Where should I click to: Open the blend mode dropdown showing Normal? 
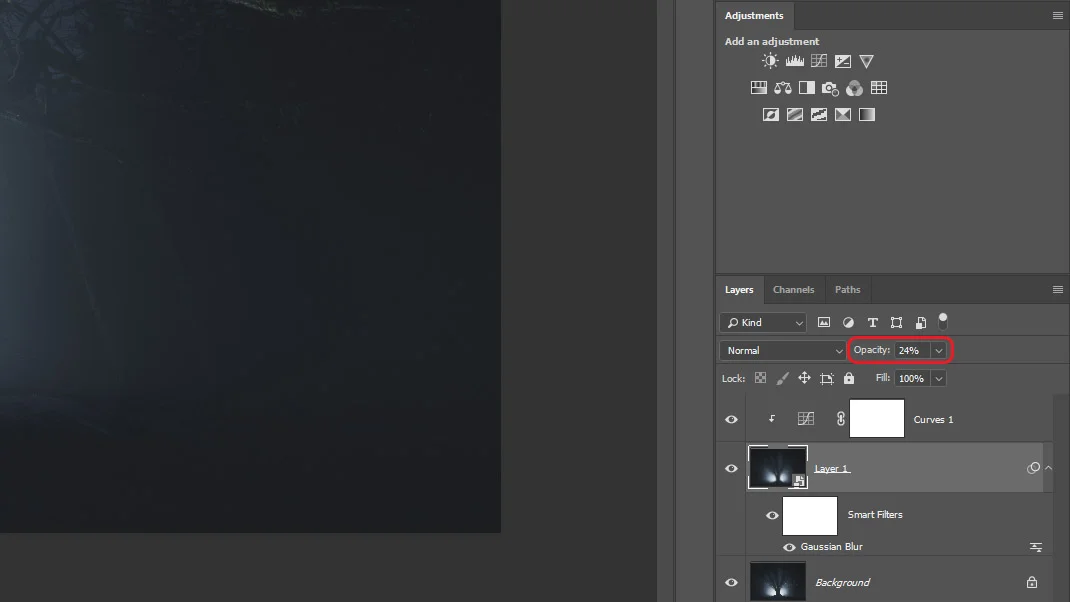coord(780,351)
